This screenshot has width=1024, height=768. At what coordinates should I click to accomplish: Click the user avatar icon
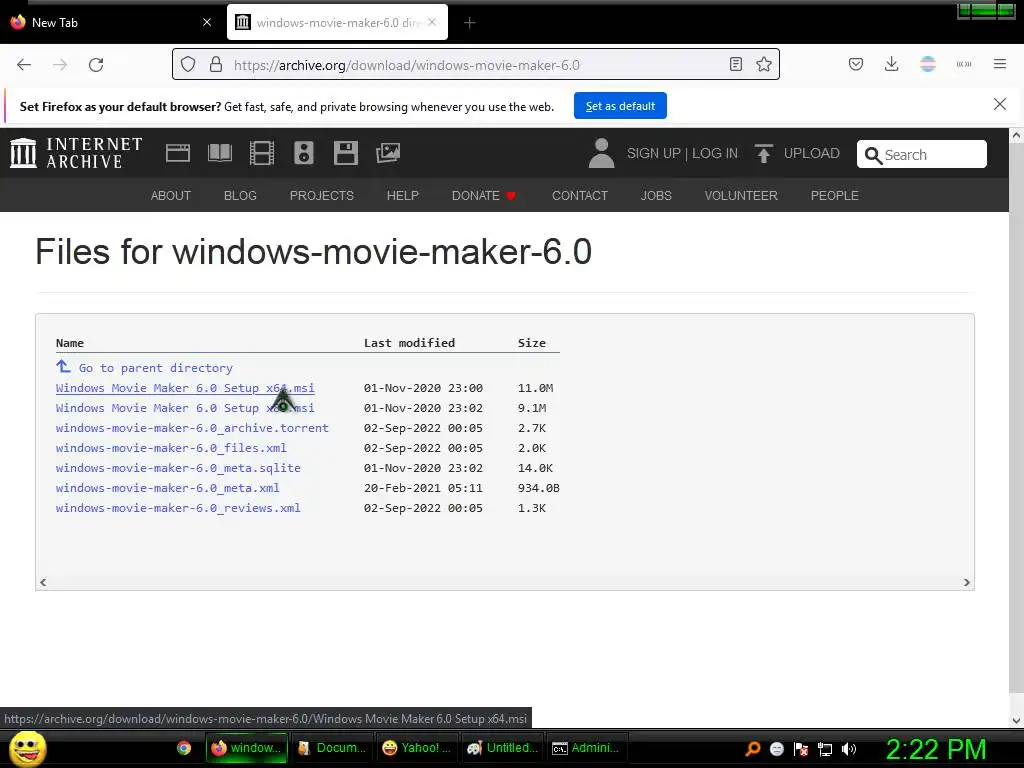pyautogui.click(x=601, y=153)
